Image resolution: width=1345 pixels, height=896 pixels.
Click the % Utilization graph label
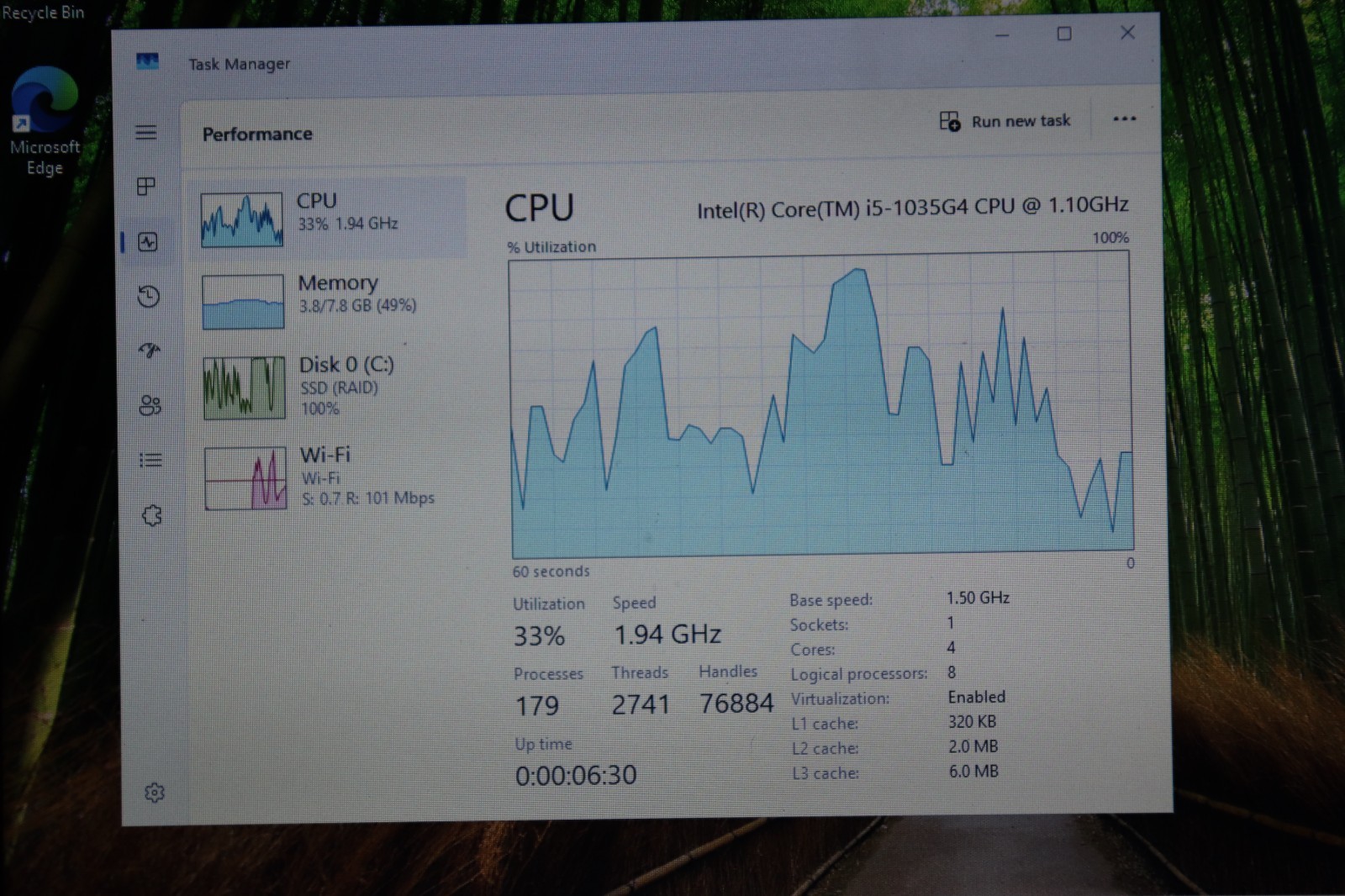(551, 247)
